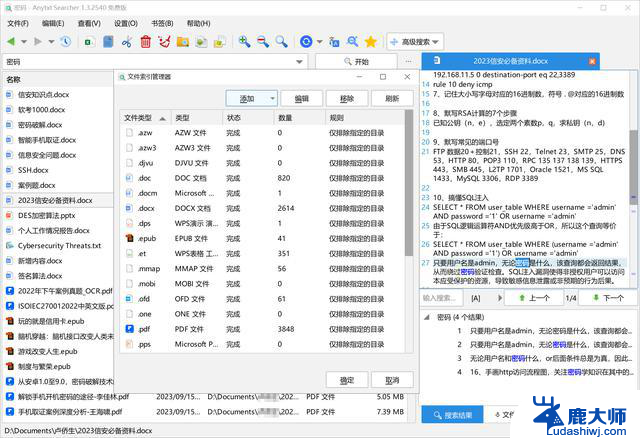This screenshot has width=640, height=438.
Task: Sort by 文件类型 column header arrow
Action: coord(162,118)
